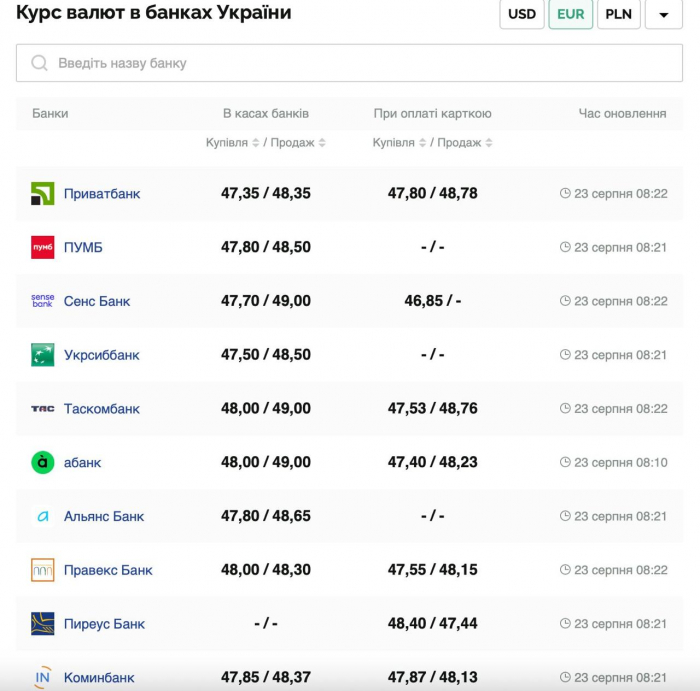Click абанк card rate 47,40 / 48,23
Screen dimensions: 700x691
(433, 462)
